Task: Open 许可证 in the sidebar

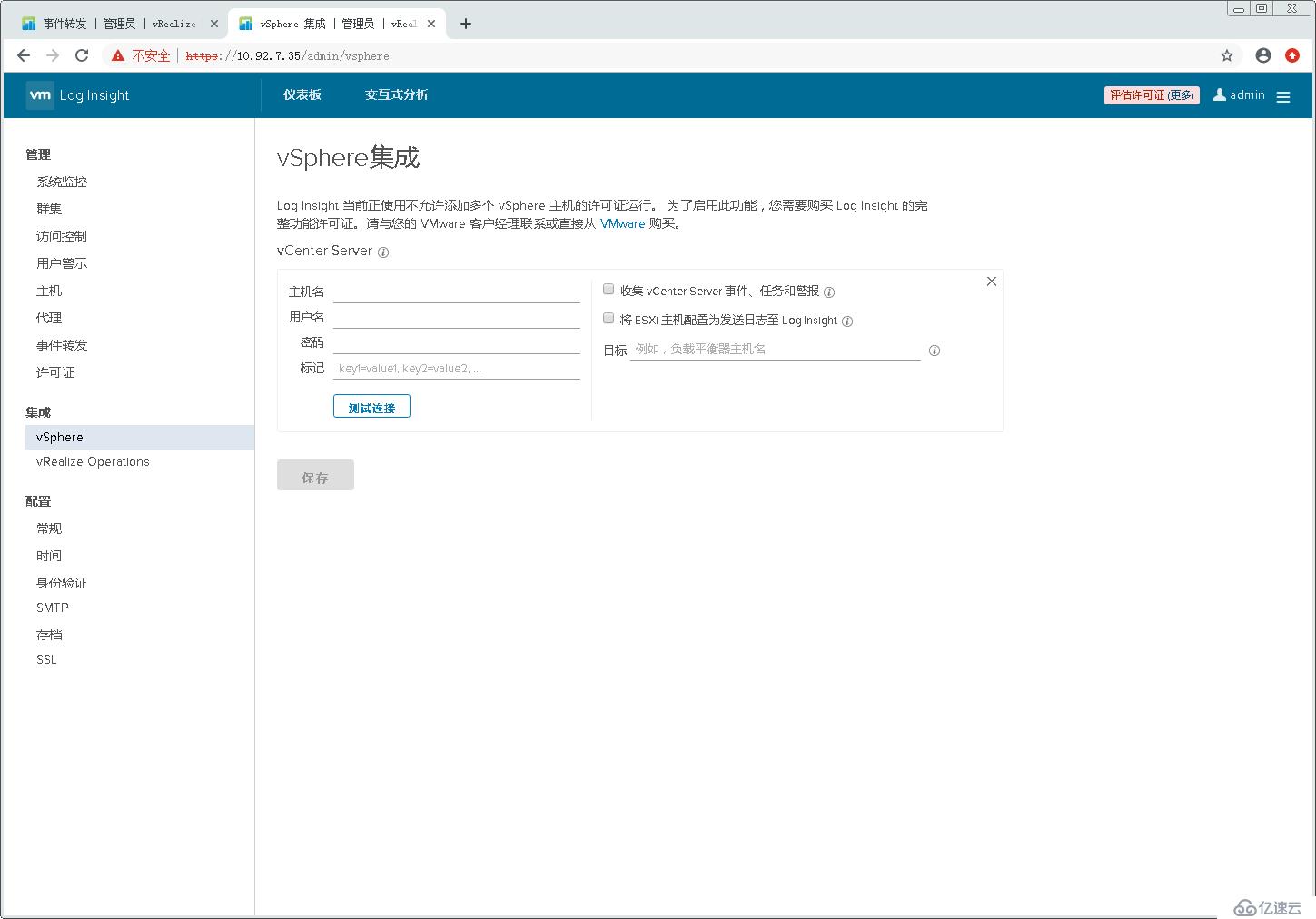Action: coord(55,372)
